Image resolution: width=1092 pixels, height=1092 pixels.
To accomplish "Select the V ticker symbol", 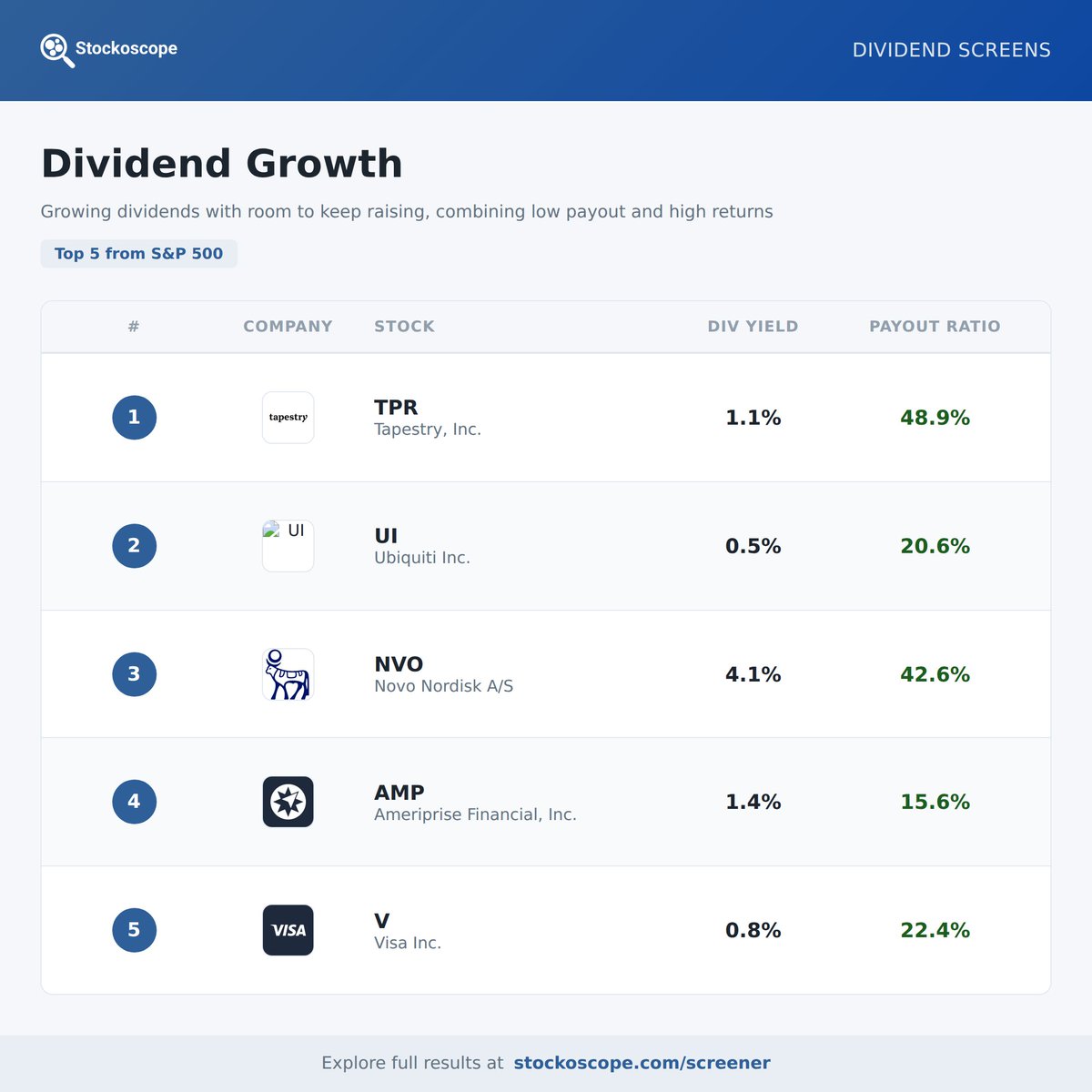I will click(x=382, y=920).
